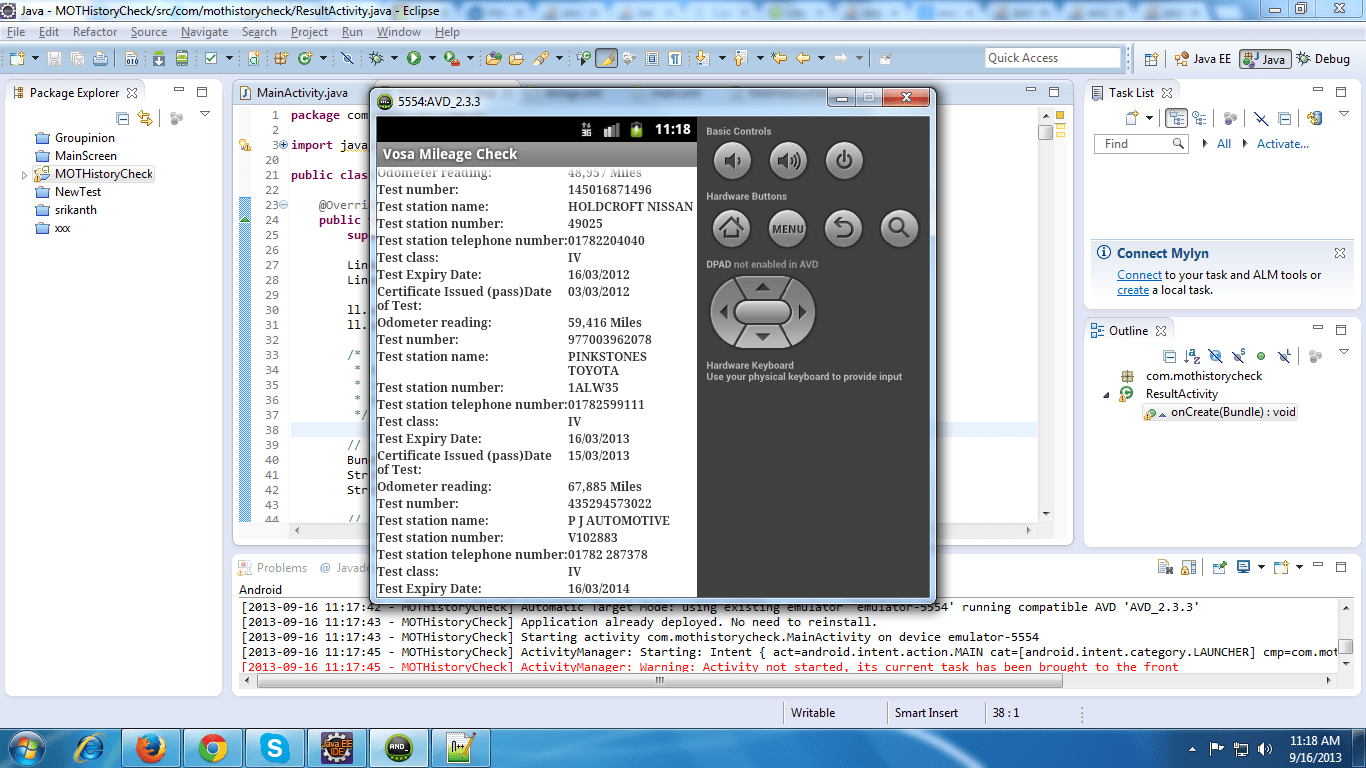Click the New Task icon in Task List
The height and width of the screenshot is (768, 1366).
point(1133,118)
